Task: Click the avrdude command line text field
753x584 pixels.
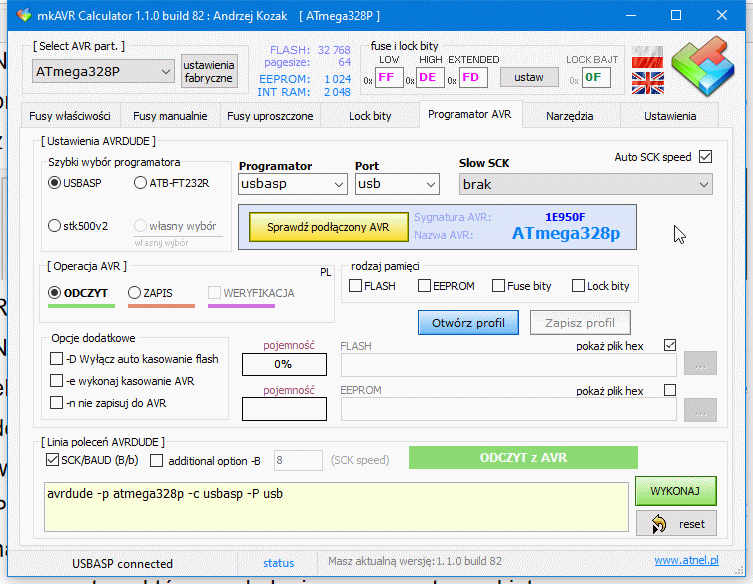Action: click(x=337, y=506)
